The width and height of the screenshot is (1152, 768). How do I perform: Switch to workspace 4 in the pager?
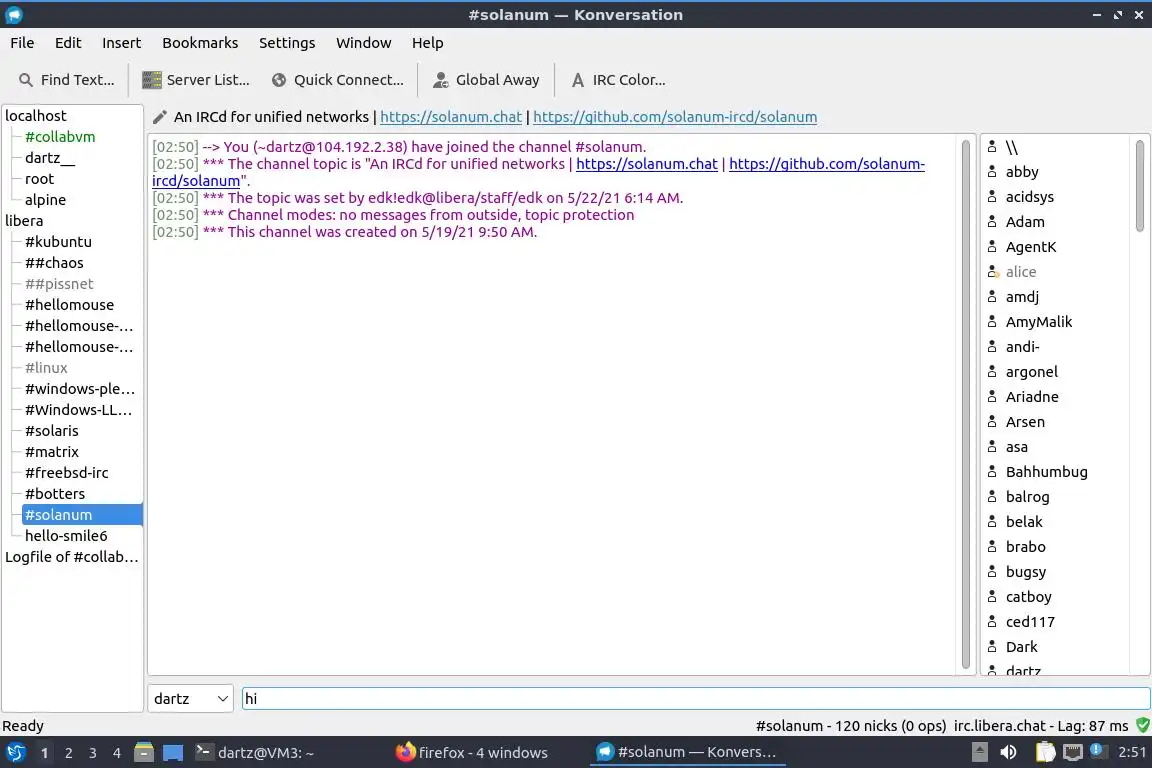116,753
